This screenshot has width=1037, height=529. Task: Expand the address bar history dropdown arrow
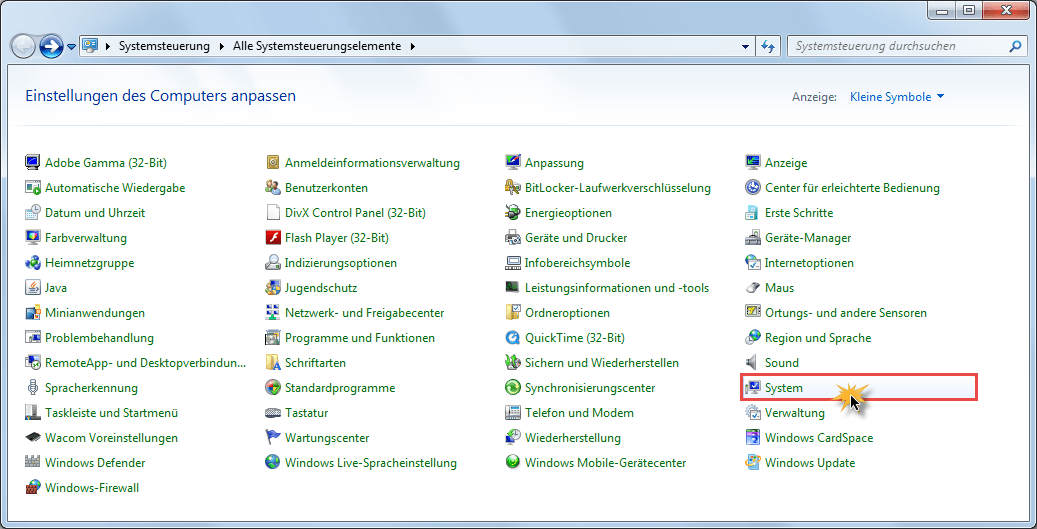click(x=746, y=46)
